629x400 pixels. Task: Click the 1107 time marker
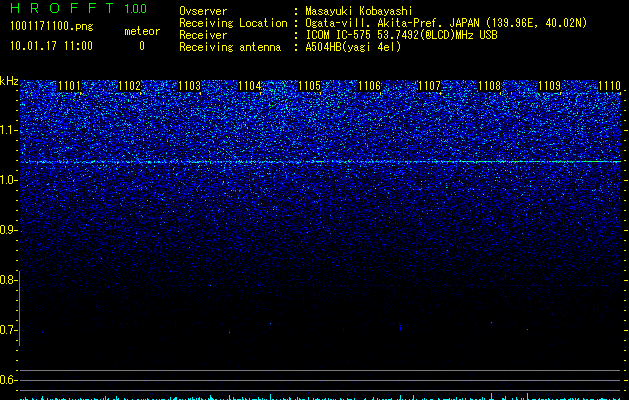[x=429, y=86]
